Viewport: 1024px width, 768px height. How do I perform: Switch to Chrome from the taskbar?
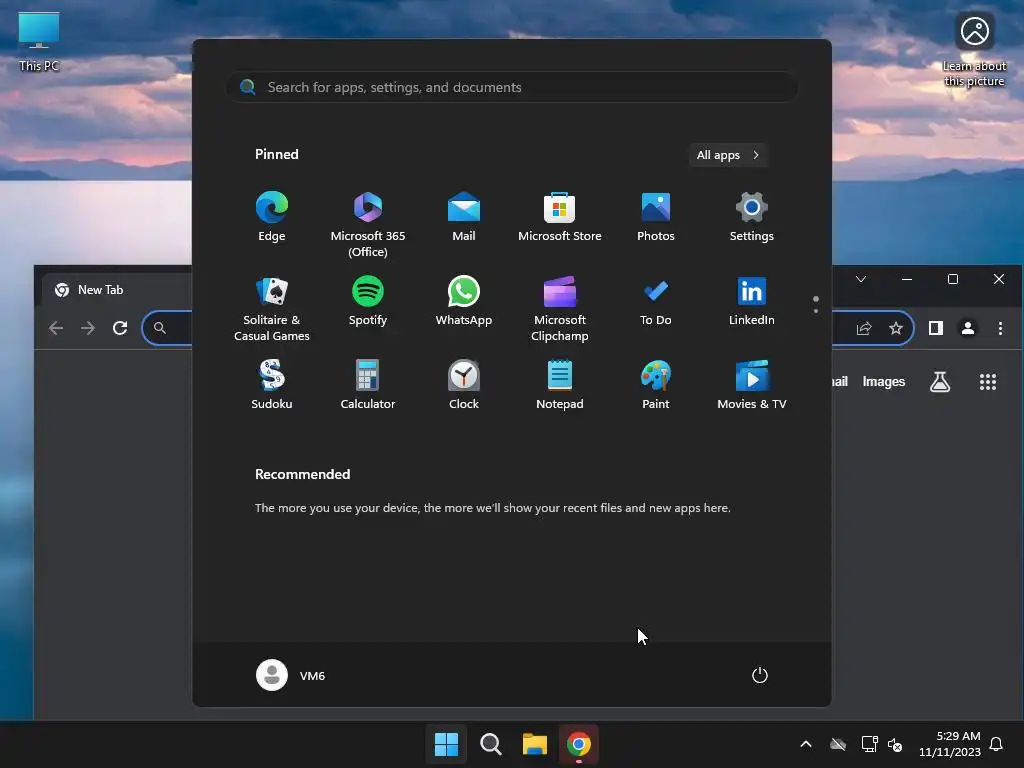coord(579,744)
